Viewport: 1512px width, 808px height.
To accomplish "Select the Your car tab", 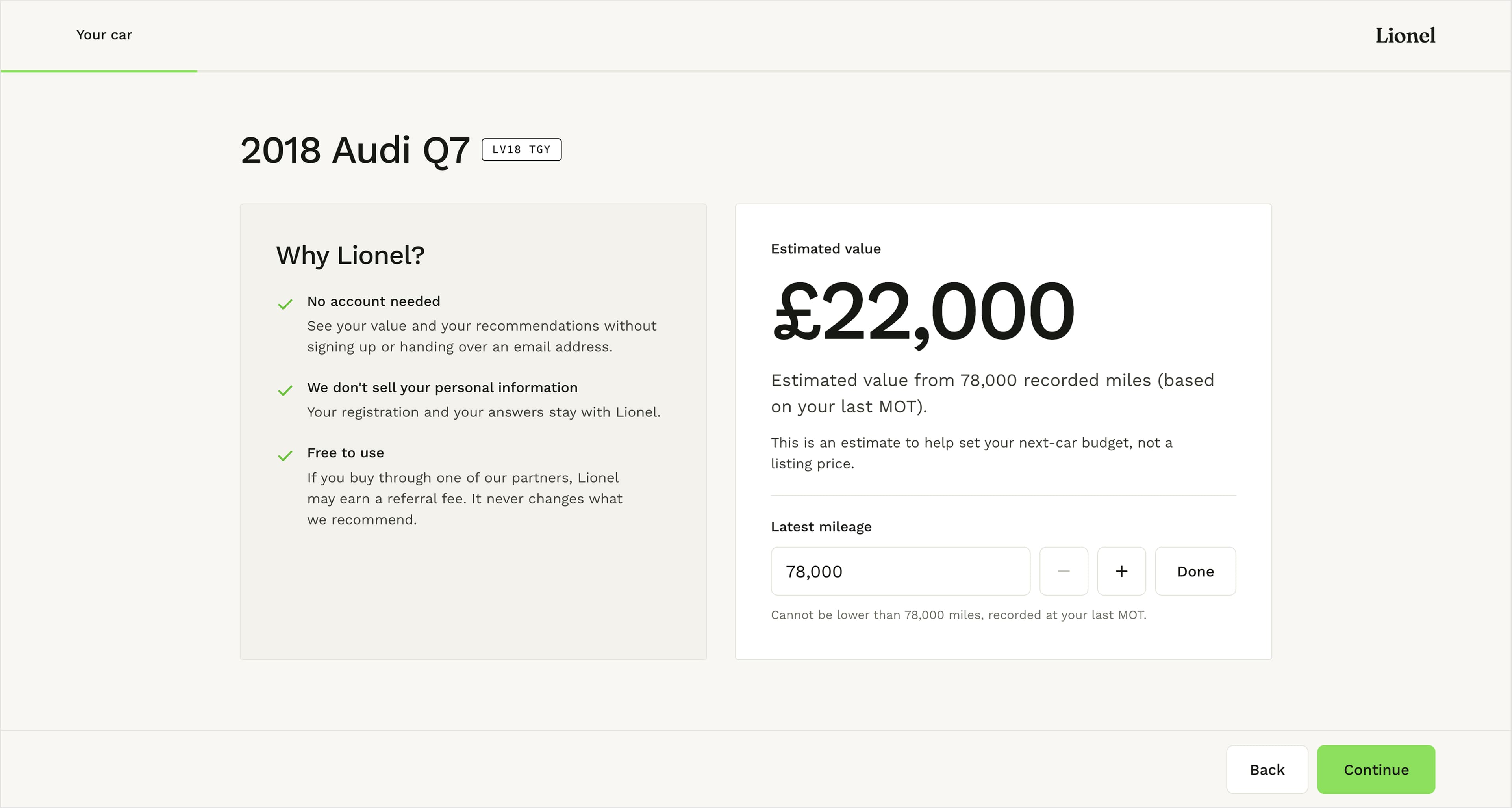I will [x=104, y=35].
